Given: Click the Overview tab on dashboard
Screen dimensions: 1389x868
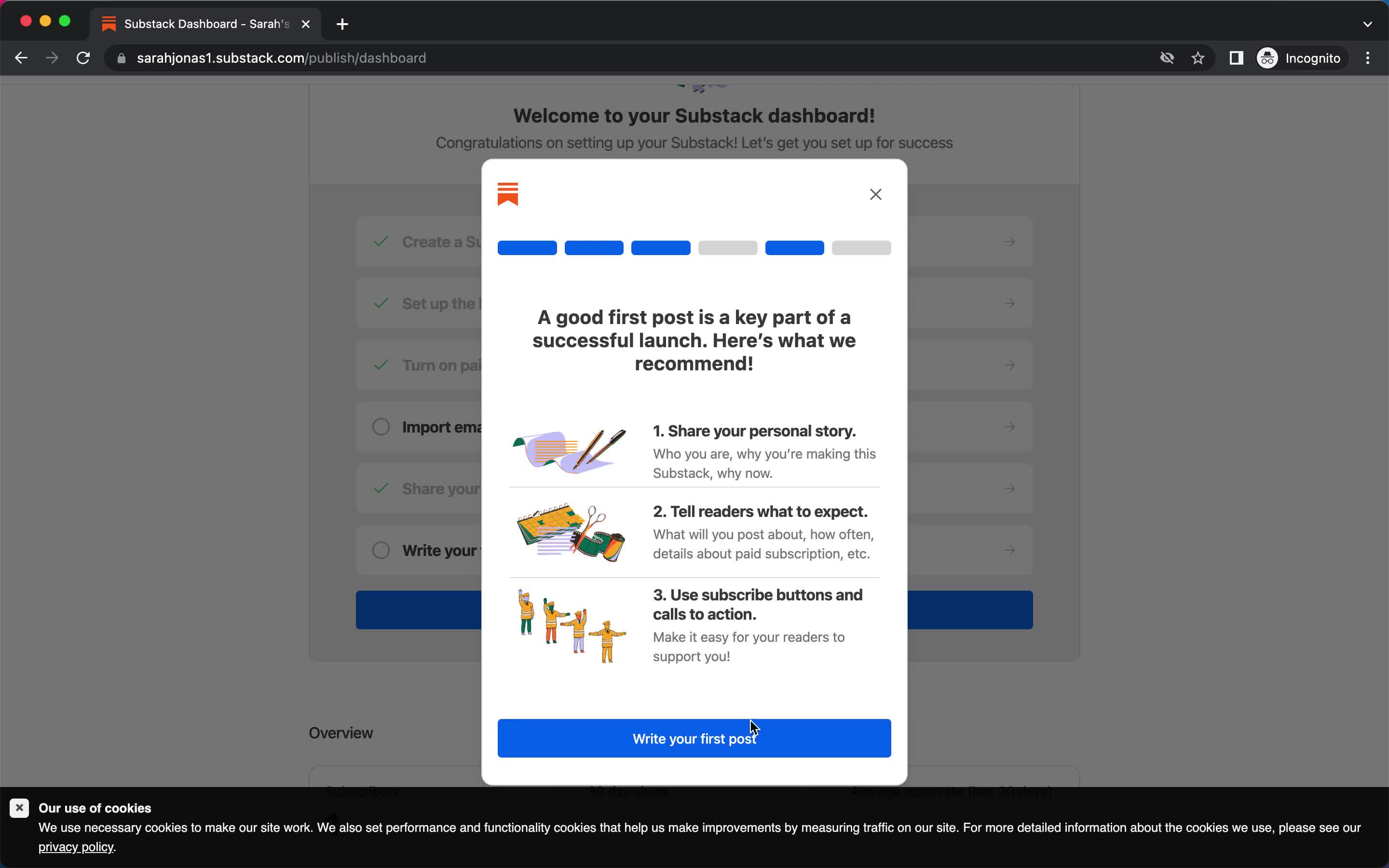Looking at the screenshot, I should pos(342,732).
